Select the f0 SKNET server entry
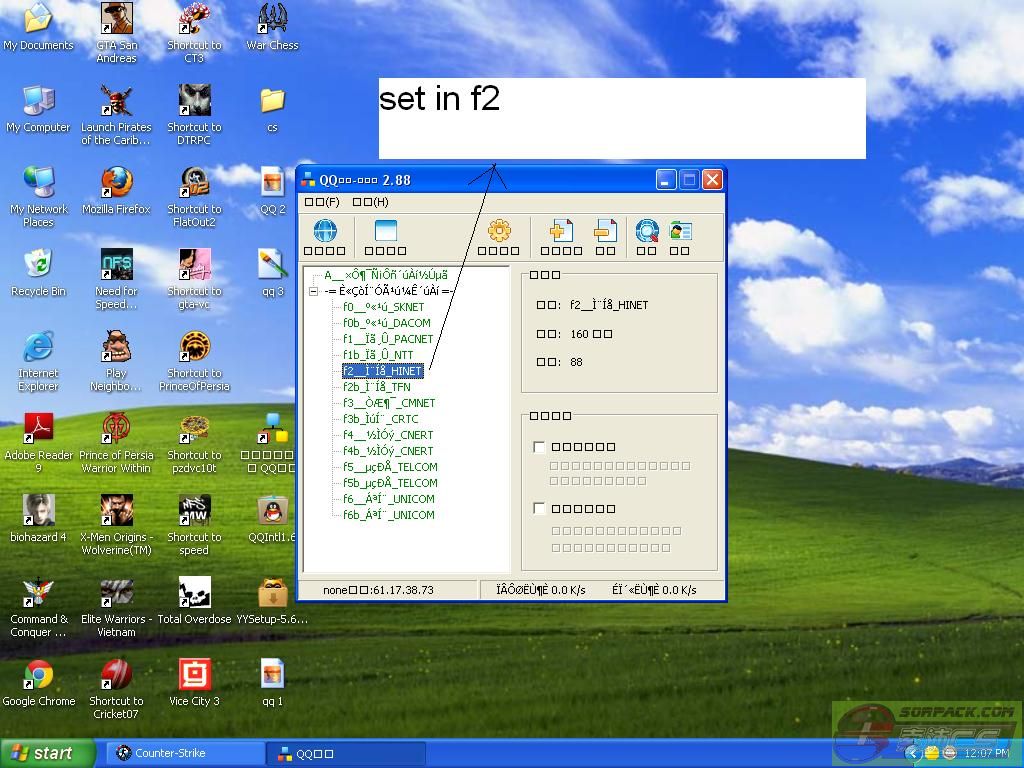The image size is (1024, 768). tap(383, 307)
